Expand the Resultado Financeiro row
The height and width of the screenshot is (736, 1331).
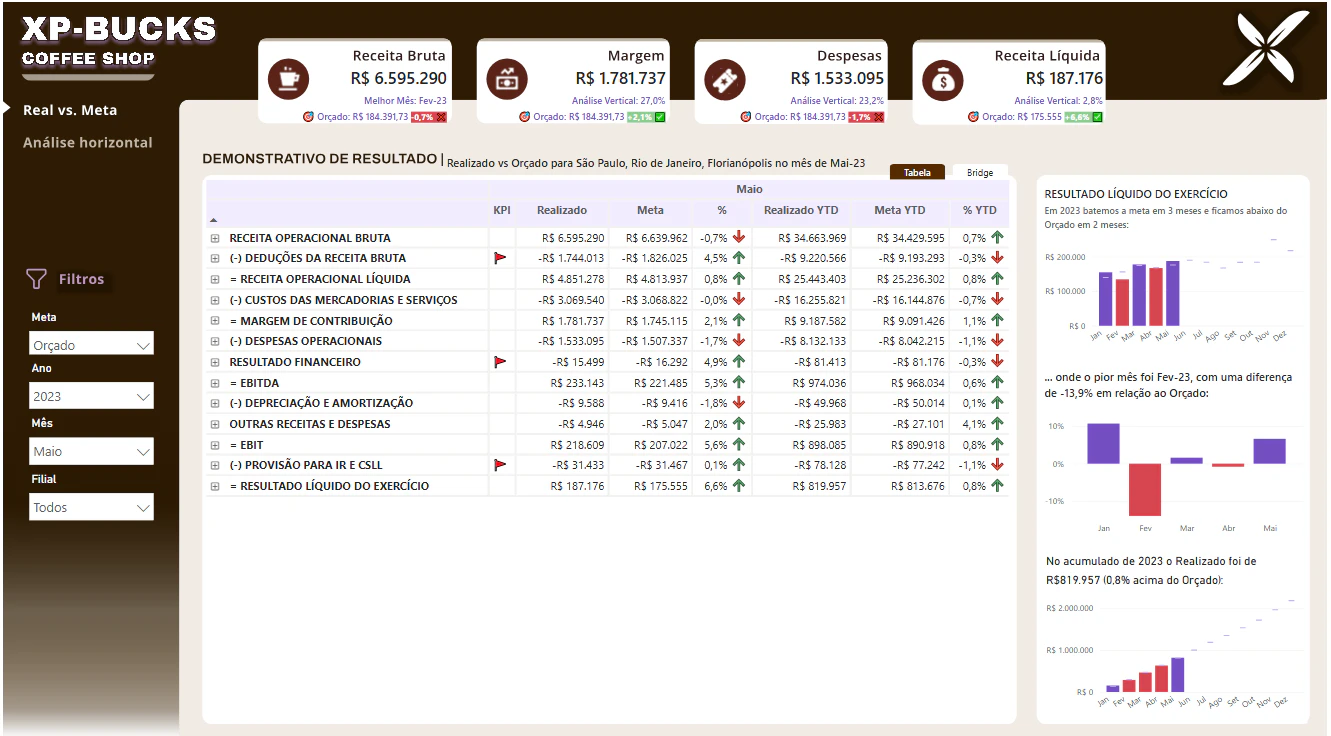pos(215,362)
